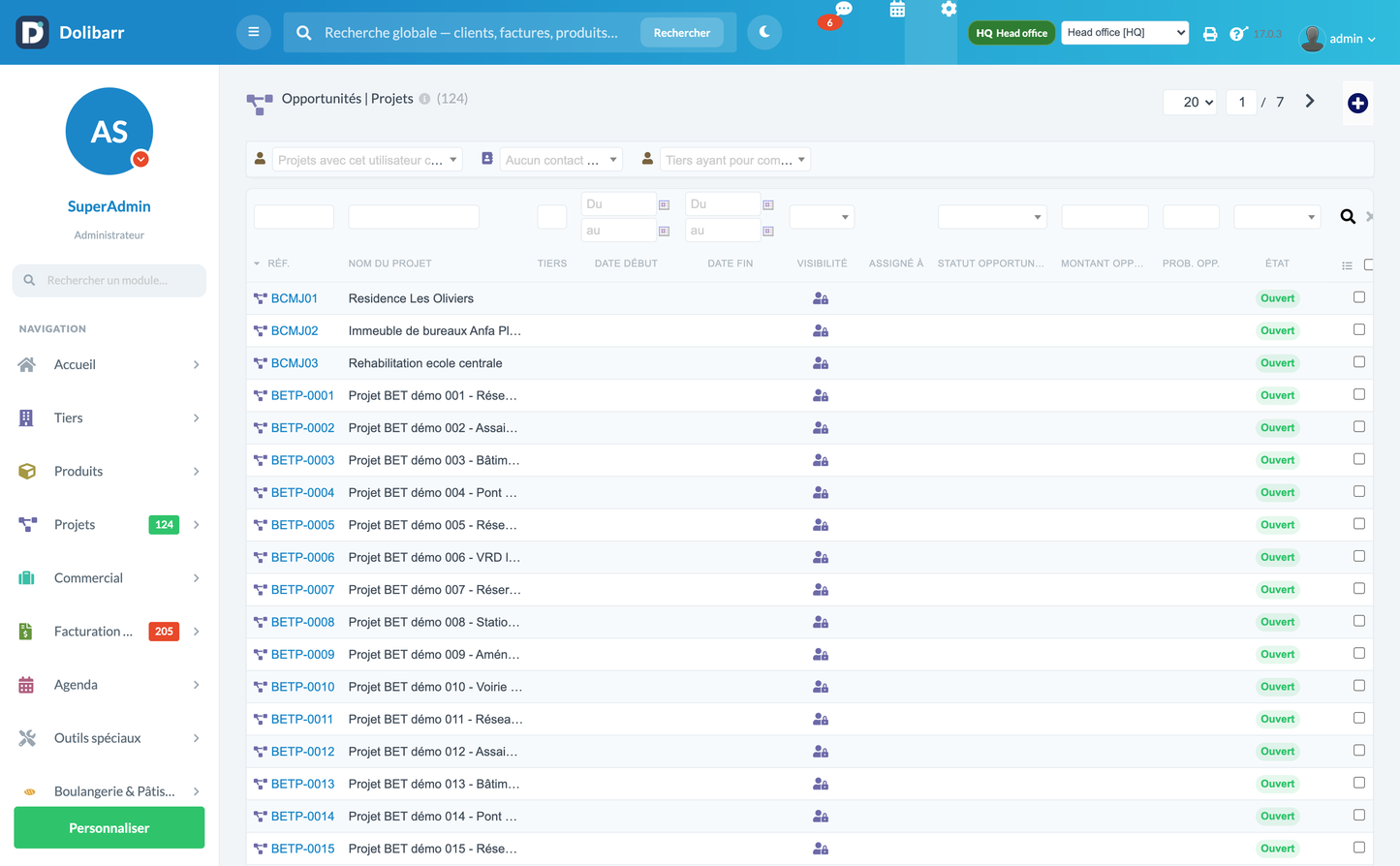Click the Tiers building icon
Screen dimensions: 1400x866
pyautogui.click(x=26, y=418)
